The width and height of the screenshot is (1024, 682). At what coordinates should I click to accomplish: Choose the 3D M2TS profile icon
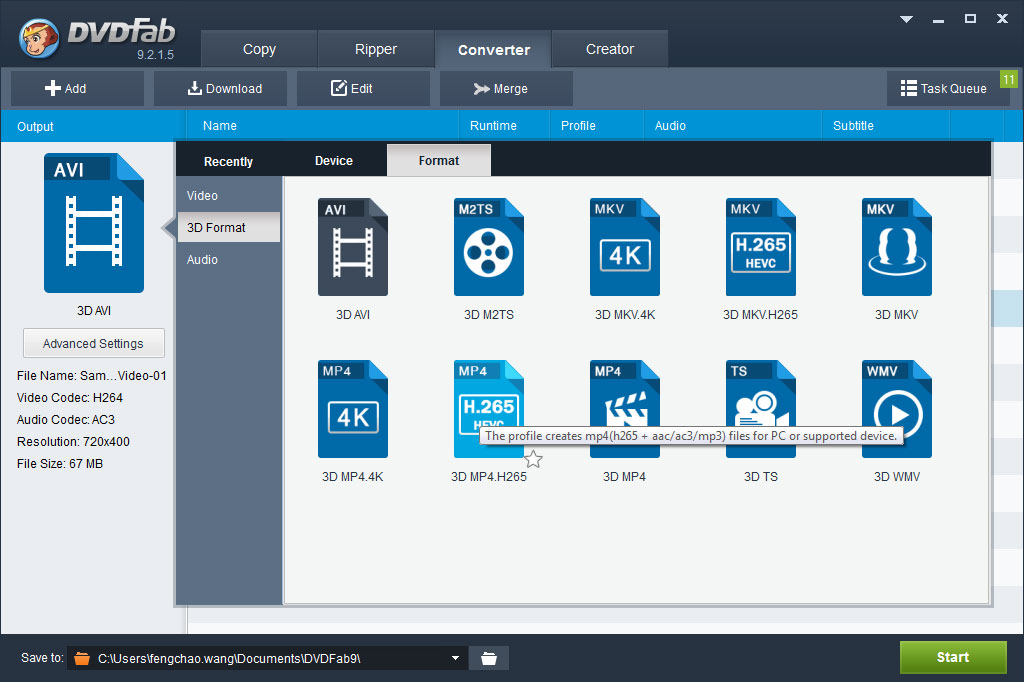click(488, 247)
